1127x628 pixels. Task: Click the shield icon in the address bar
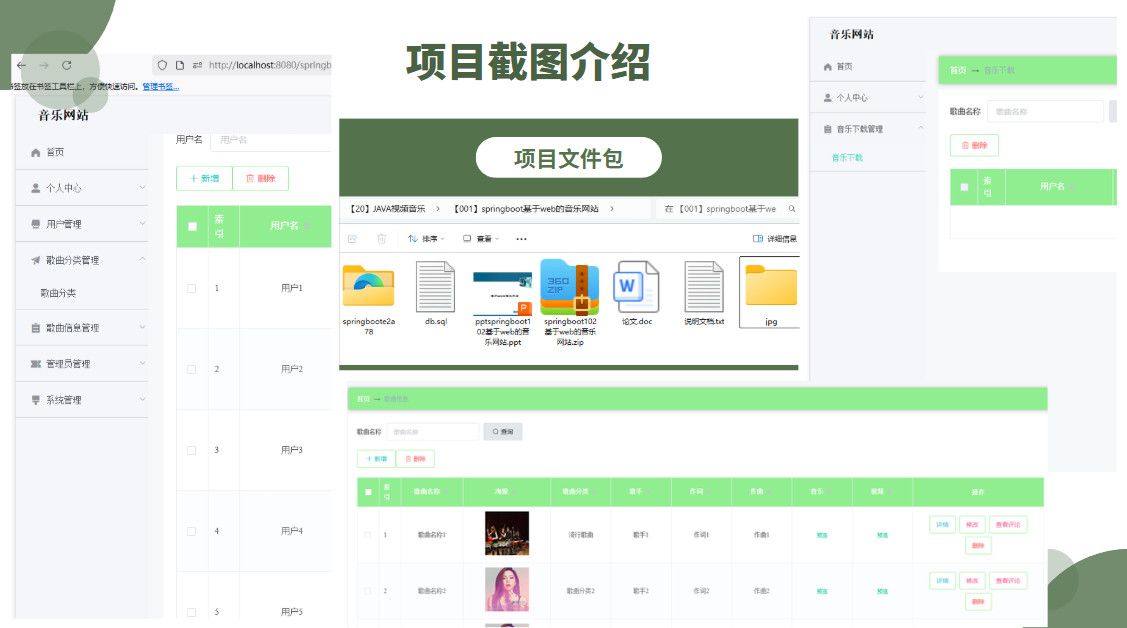pyautogui.click(x=162, y=65)
